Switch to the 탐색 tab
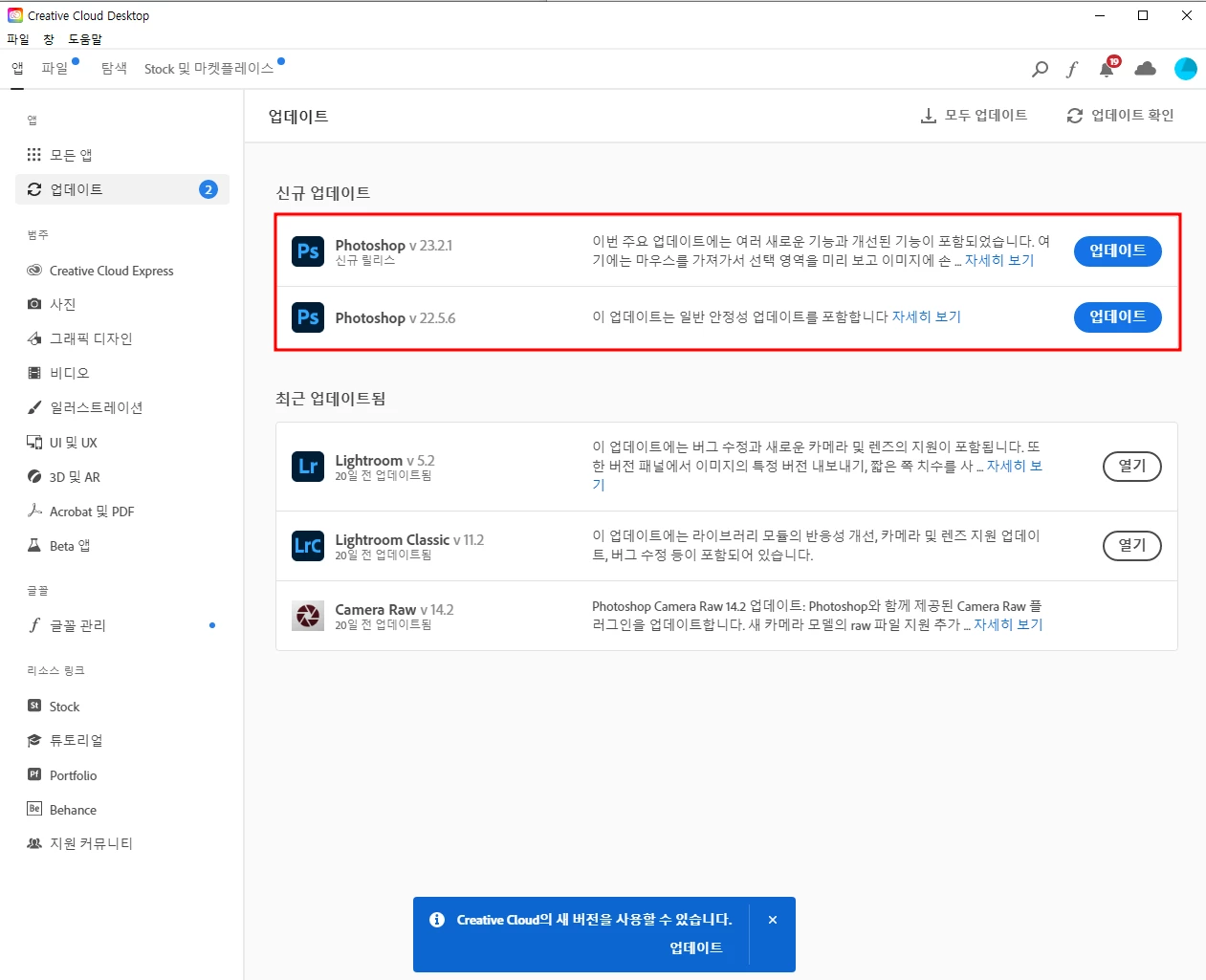The height and width of the screenshot is (980, 1206). pyautogui.click(x=114, y=69)
